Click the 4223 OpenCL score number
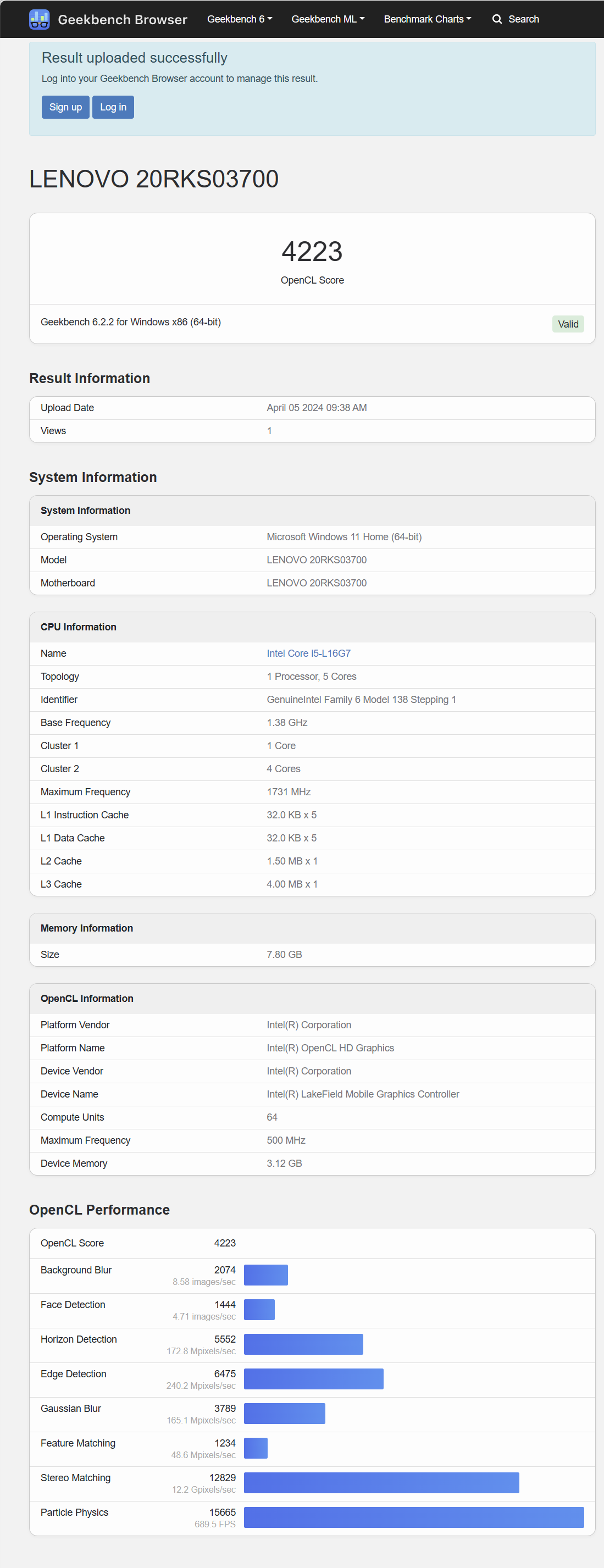 click(312, 251)
